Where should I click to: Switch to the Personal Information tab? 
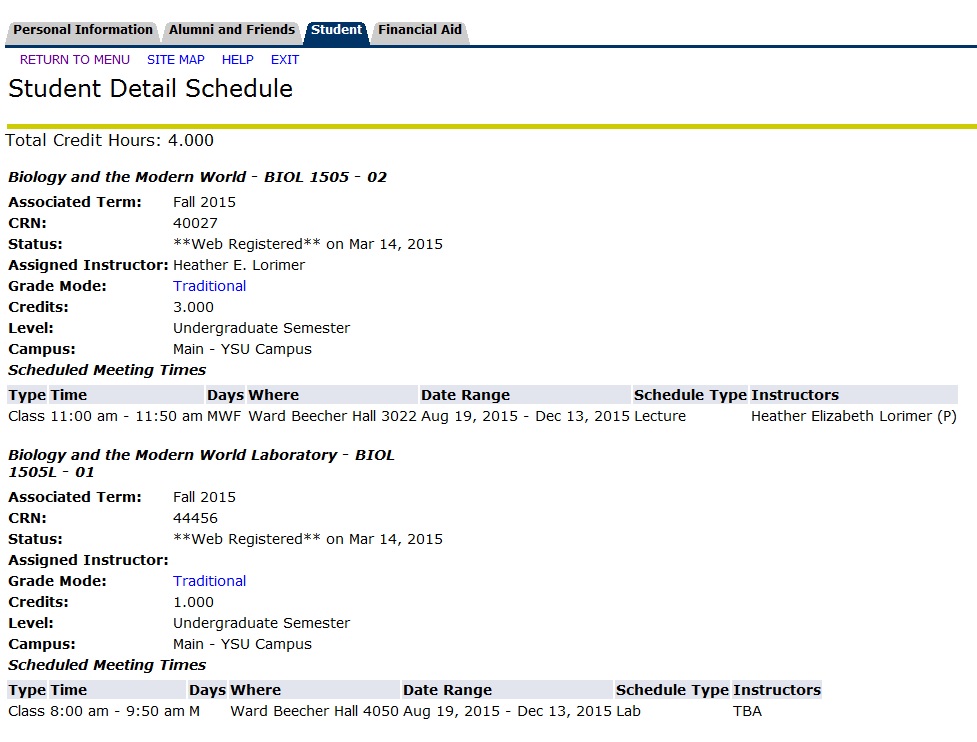click(82, 29)
